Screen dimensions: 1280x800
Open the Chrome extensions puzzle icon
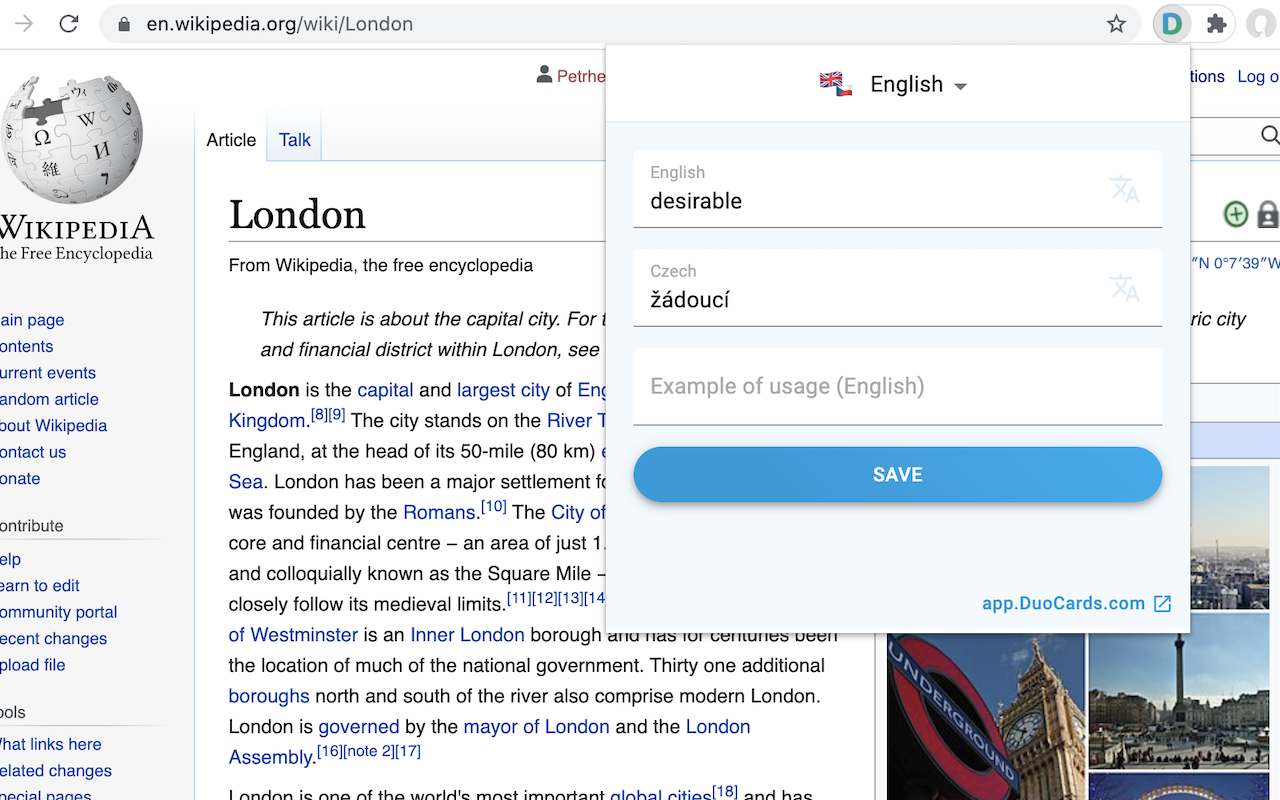[1216, 24]
